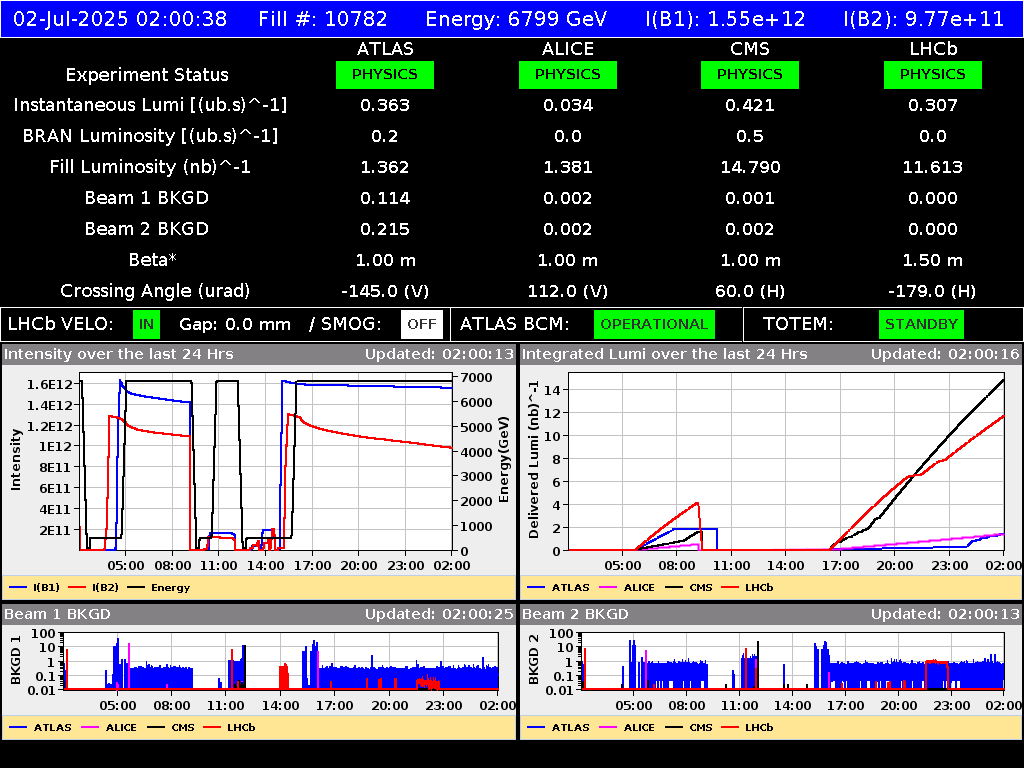
Task: Click the LHCb column header
Action: coord(933,49)
